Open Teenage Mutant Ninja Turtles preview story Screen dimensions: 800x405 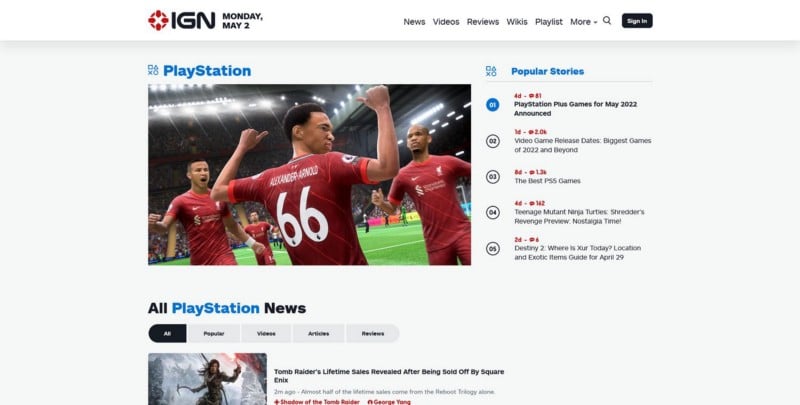click(x=579, y=217)
